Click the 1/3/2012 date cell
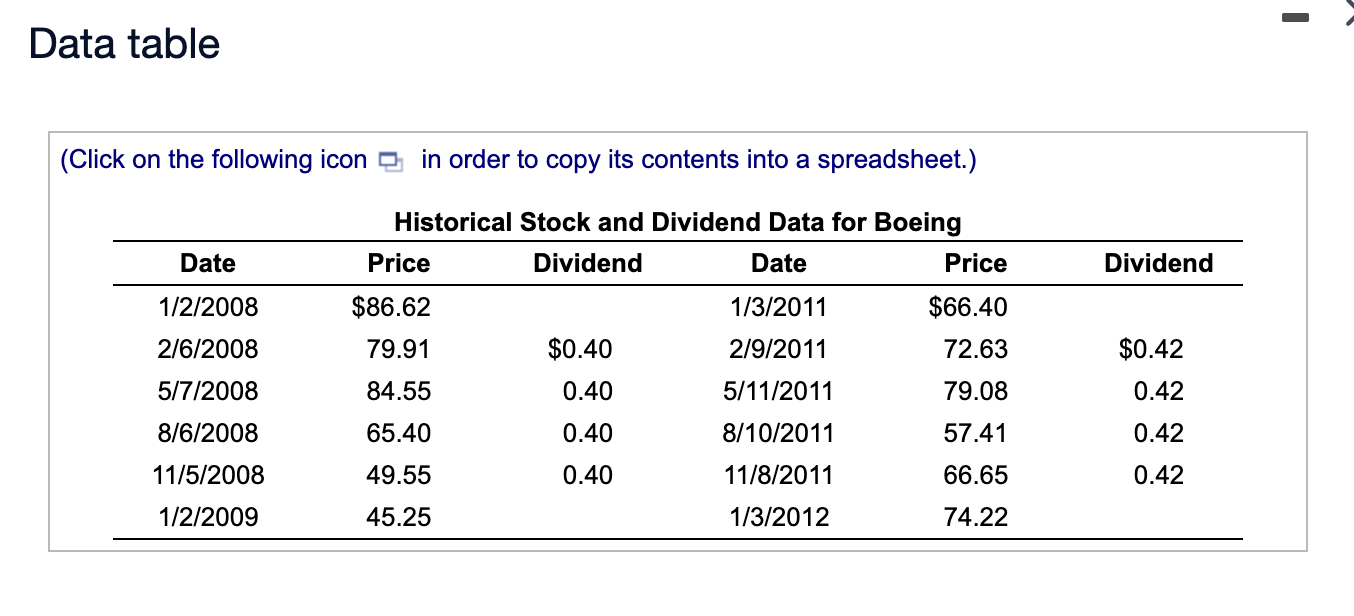The height and width of the screenshot is (616, 1354). (778, 517)
